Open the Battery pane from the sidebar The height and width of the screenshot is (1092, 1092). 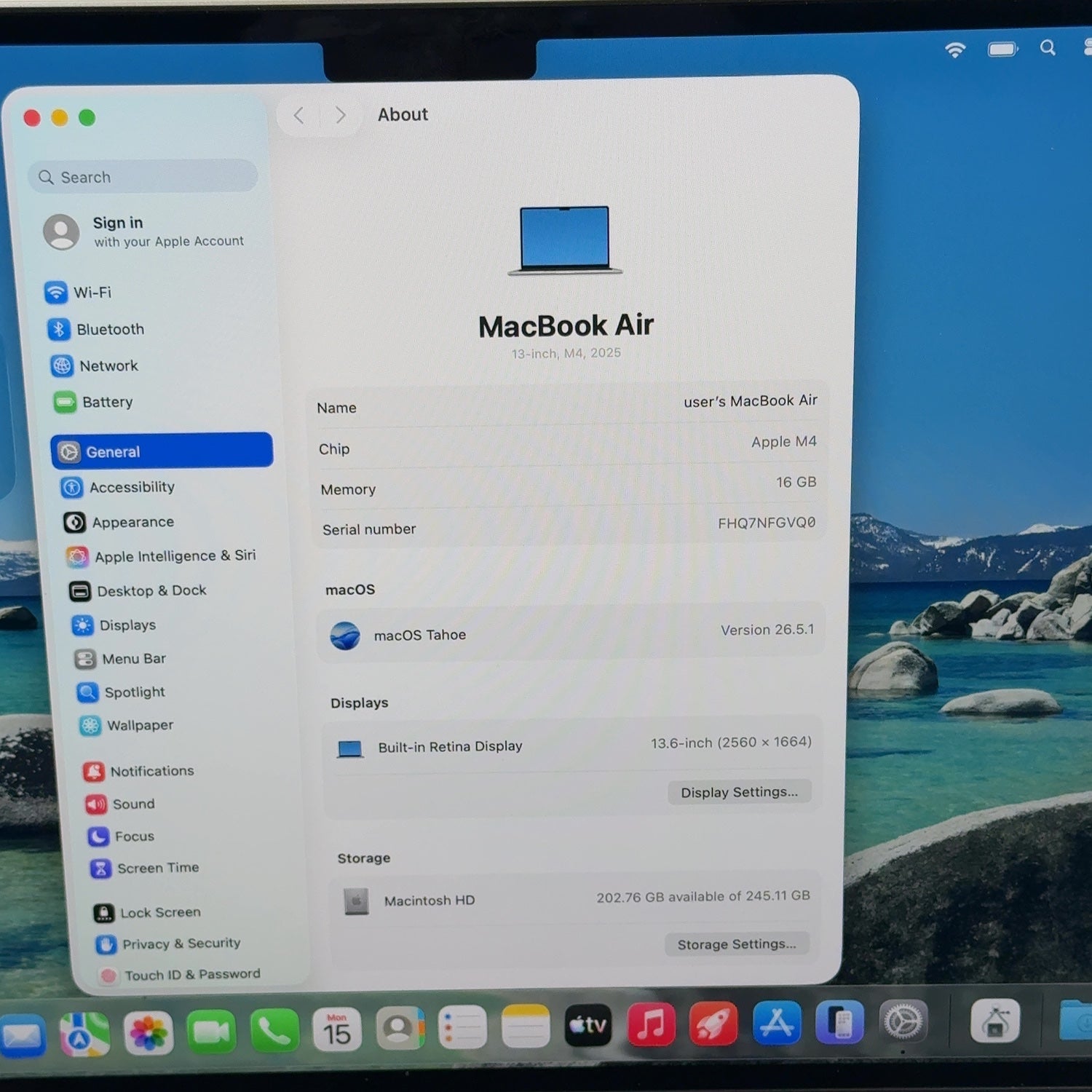click(93, 402)
